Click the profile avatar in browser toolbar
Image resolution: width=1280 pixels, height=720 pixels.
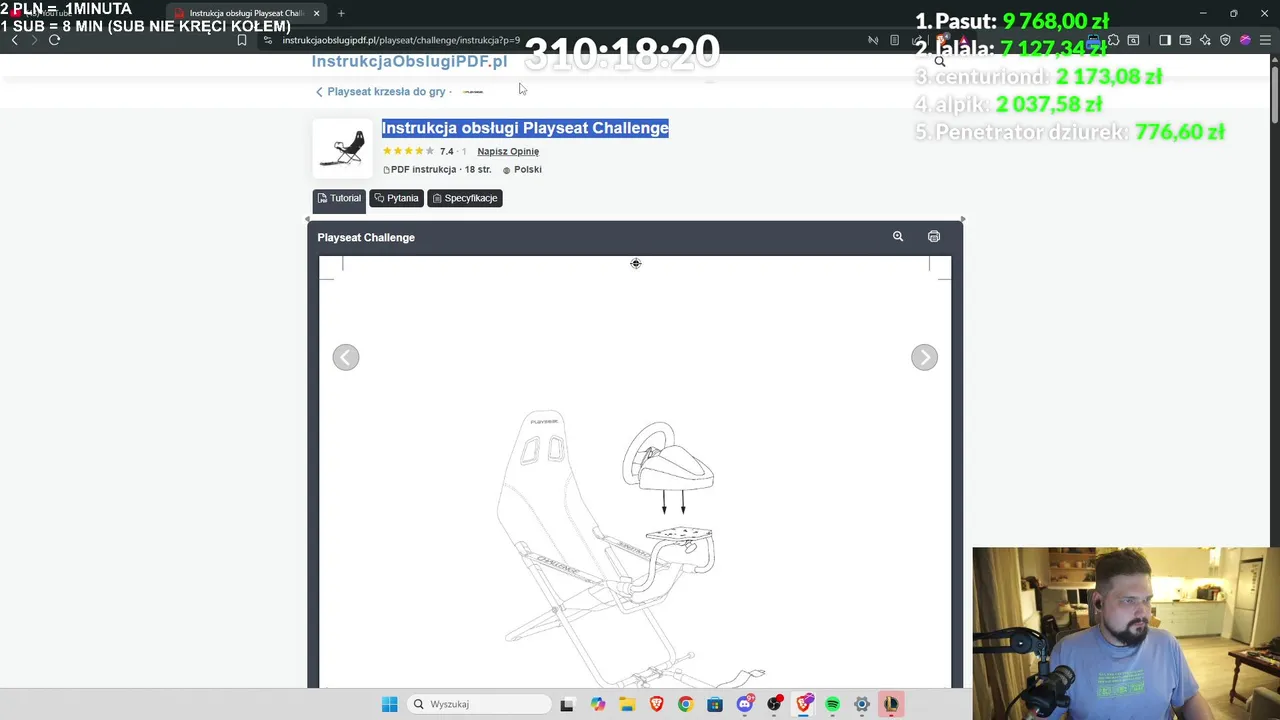pos(1245,40)
